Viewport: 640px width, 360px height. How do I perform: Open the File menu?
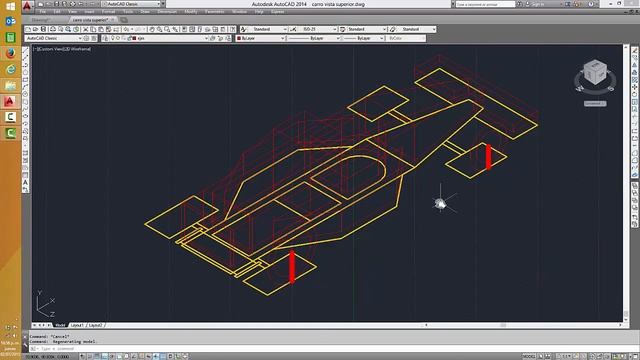click(x=42, y=12)
